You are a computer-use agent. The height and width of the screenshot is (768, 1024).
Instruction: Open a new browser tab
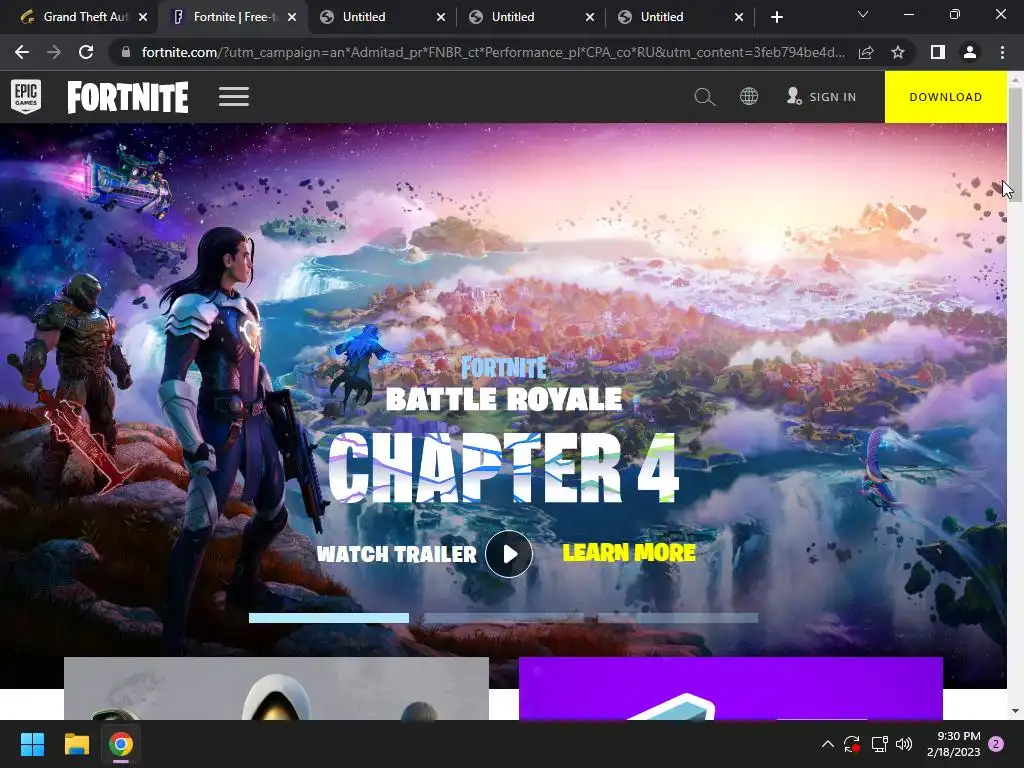click(x=776, y=17)
